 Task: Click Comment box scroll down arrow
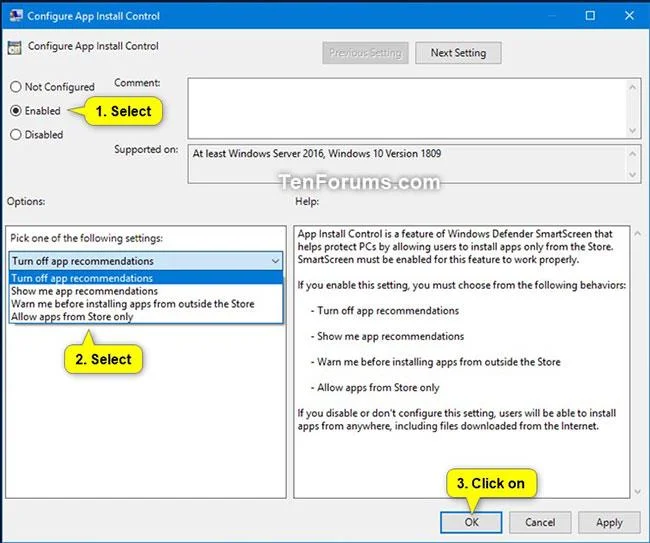pos(633,130)
